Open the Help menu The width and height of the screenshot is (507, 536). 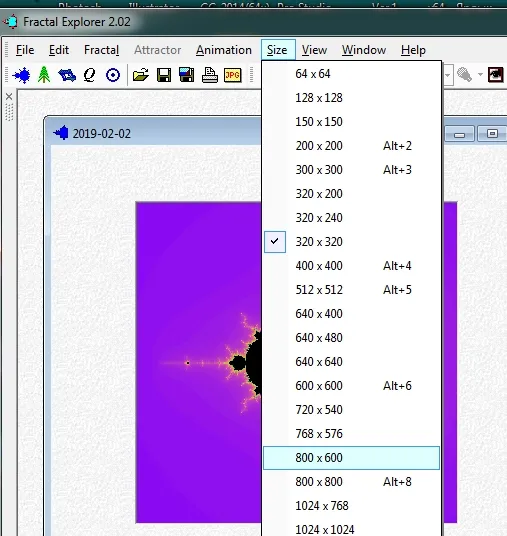tap(413, 50)
